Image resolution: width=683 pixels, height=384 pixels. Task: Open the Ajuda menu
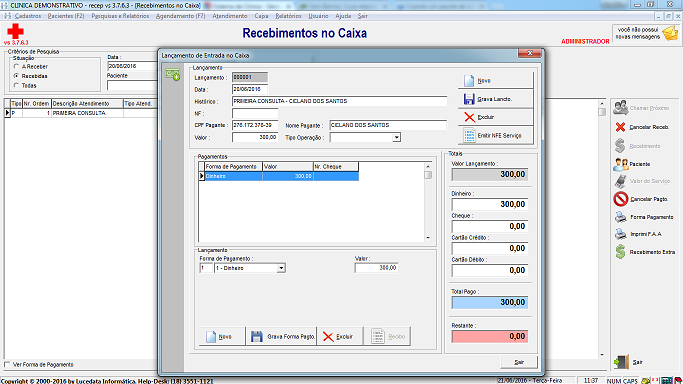[343, 16]
